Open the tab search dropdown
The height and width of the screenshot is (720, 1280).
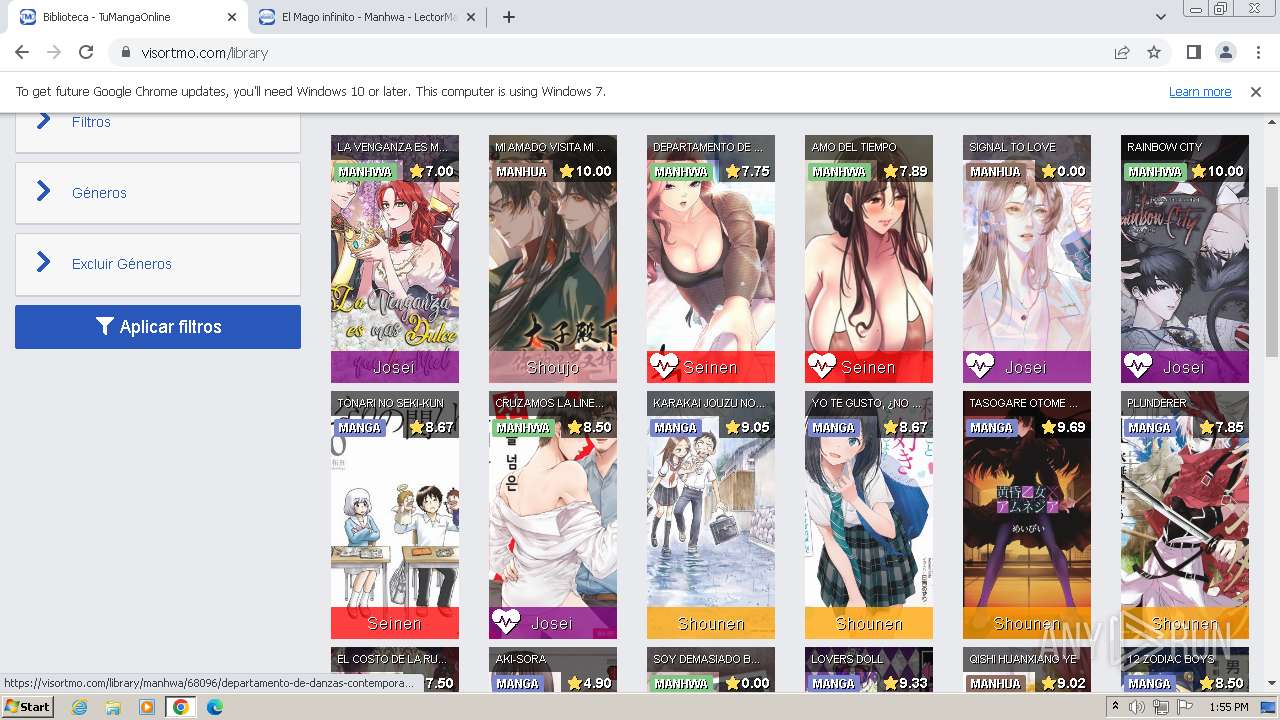(1161, 17)
